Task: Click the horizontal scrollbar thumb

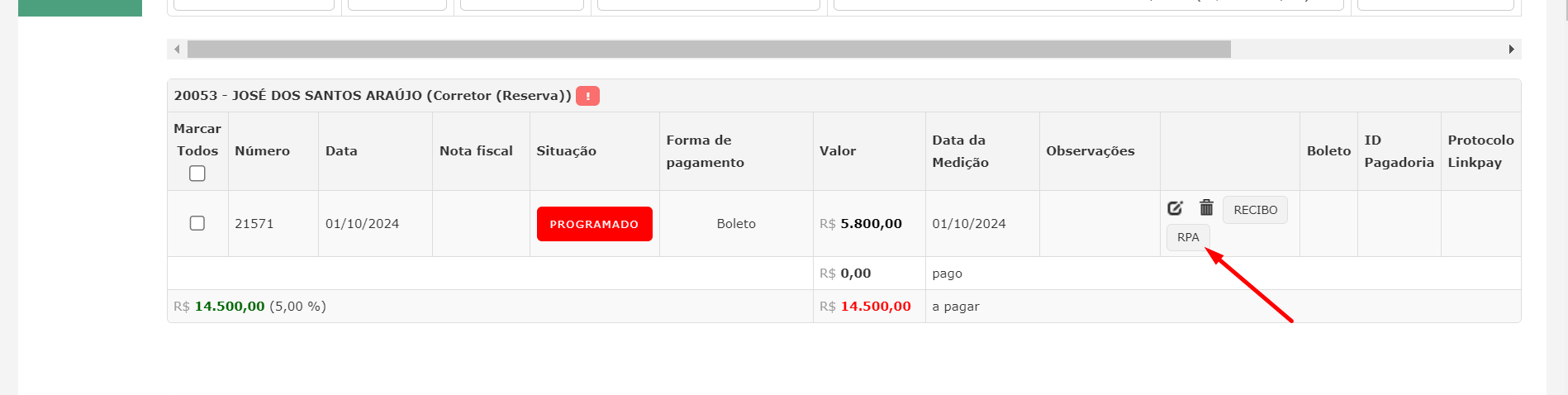Action: point(708,50)
